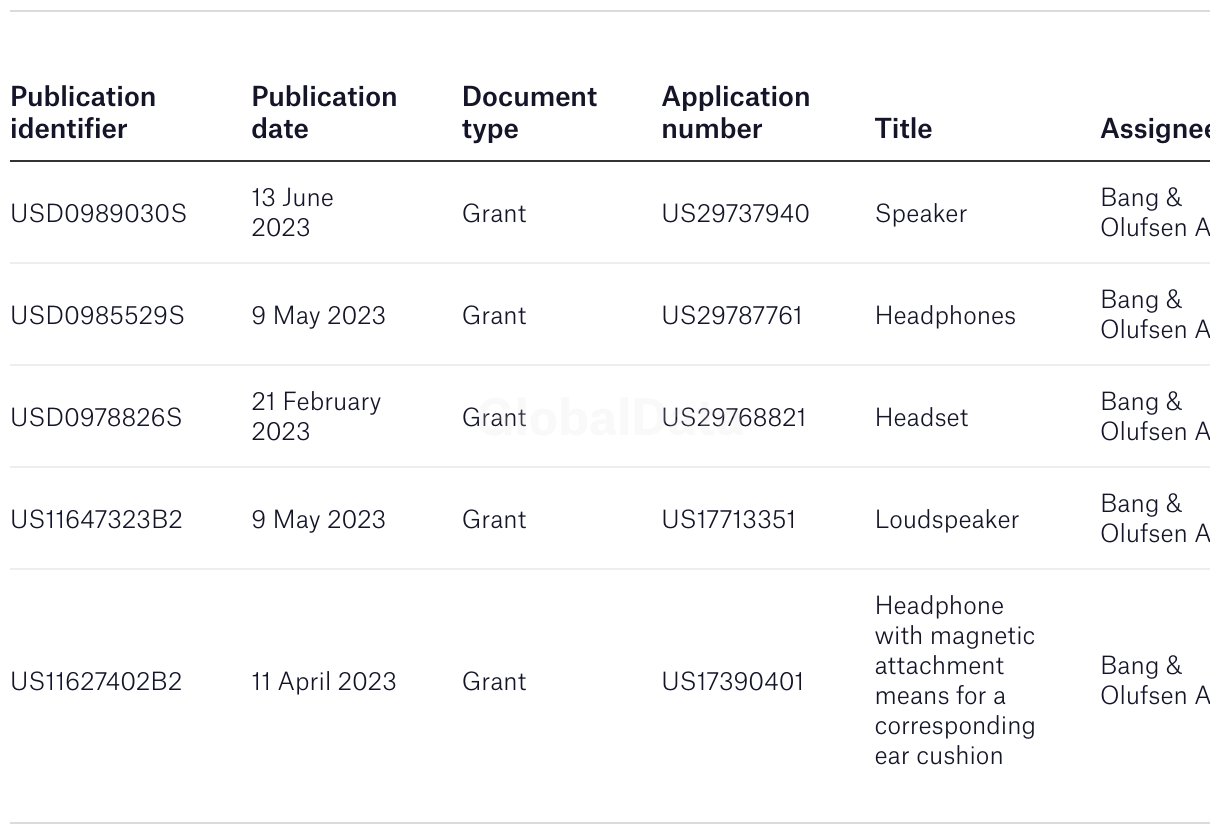Viewport: 1220px width, 834px height.
Task: Open publication US11647323B2
Action: pyautogui.click(x=96, y=520)
